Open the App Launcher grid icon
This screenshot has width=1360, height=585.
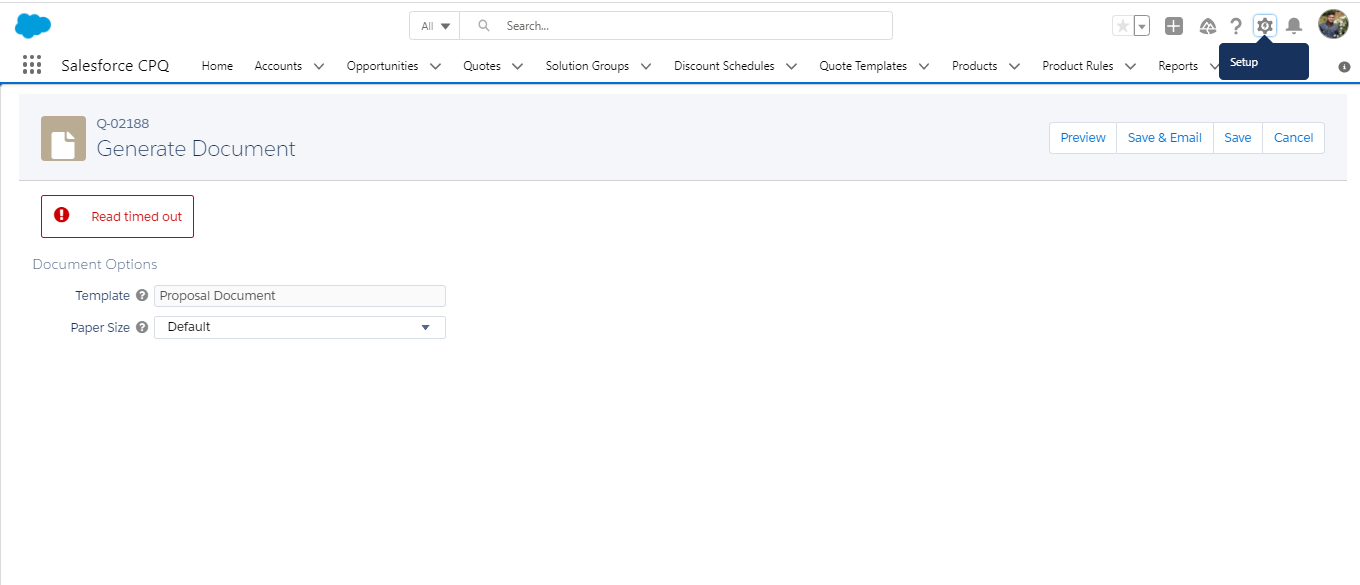32,65
